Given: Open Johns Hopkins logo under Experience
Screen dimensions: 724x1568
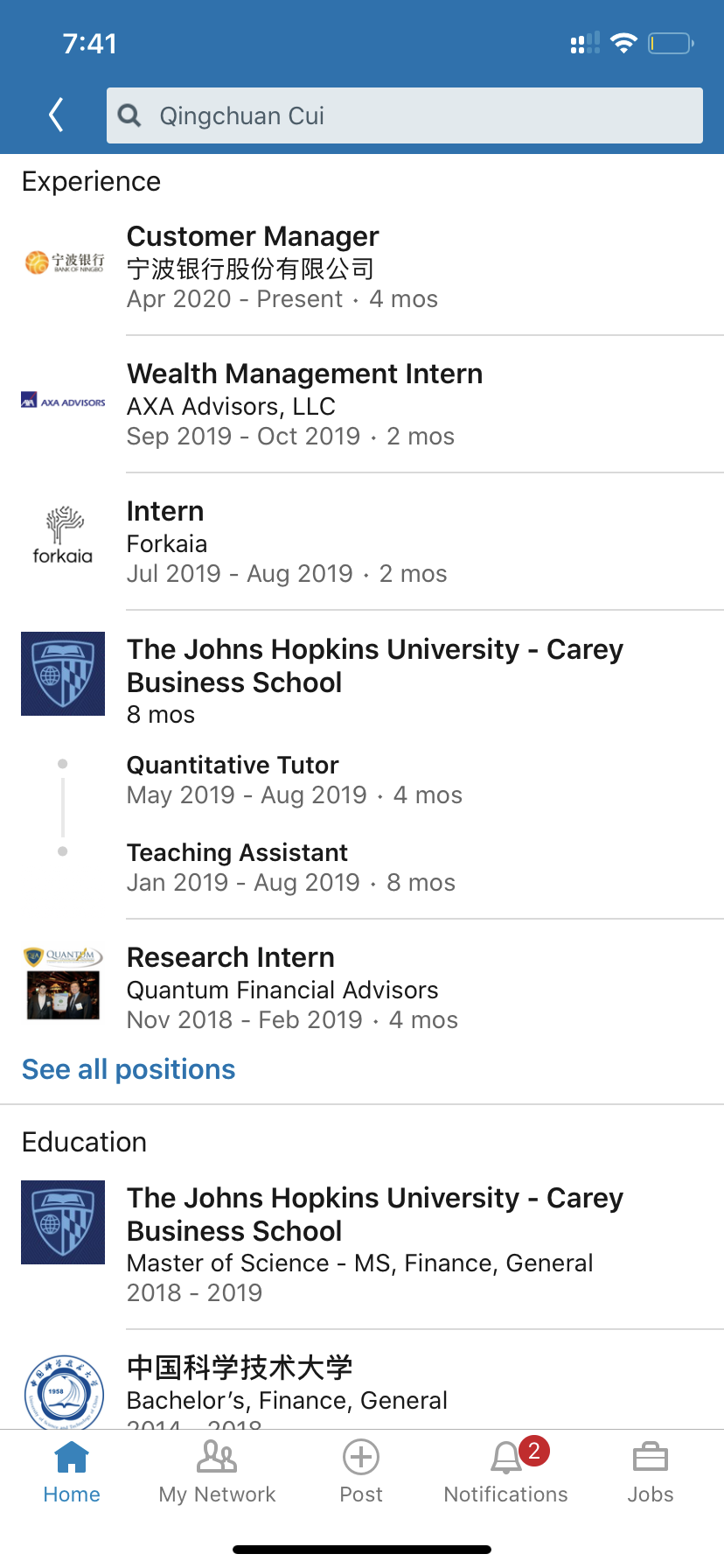Looking at the screenshot, I should coord(63,674).
